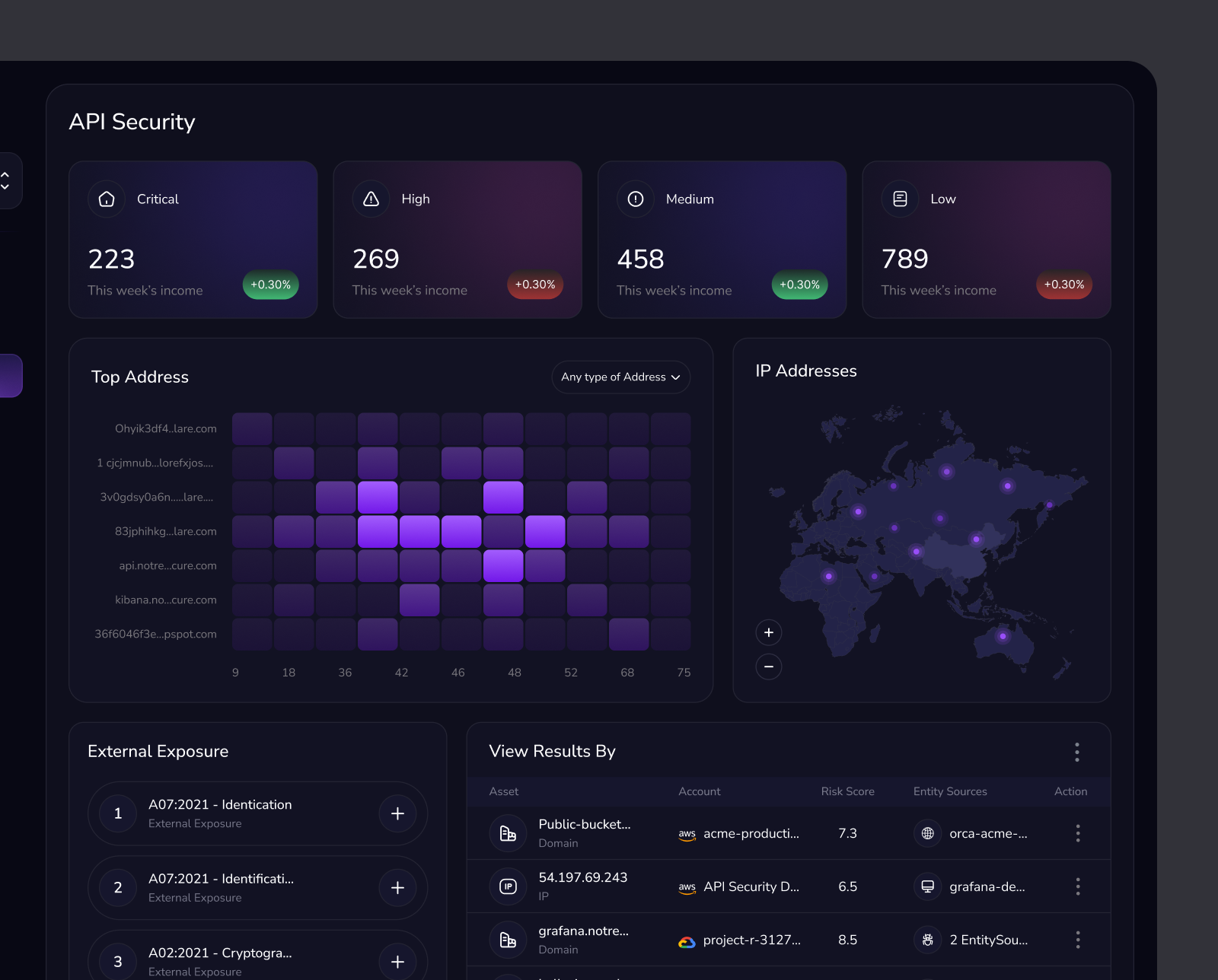
Task: Click the monitor icon beside grafana-de entity source
Action: tap(927, 886)
